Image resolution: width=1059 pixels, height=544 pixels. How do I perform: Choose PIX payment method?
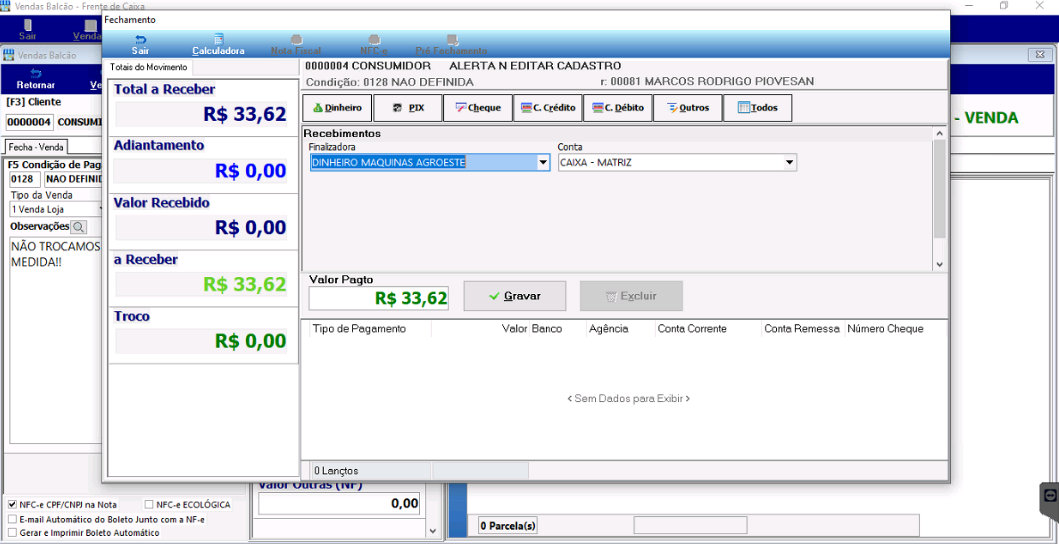(408, 108)
